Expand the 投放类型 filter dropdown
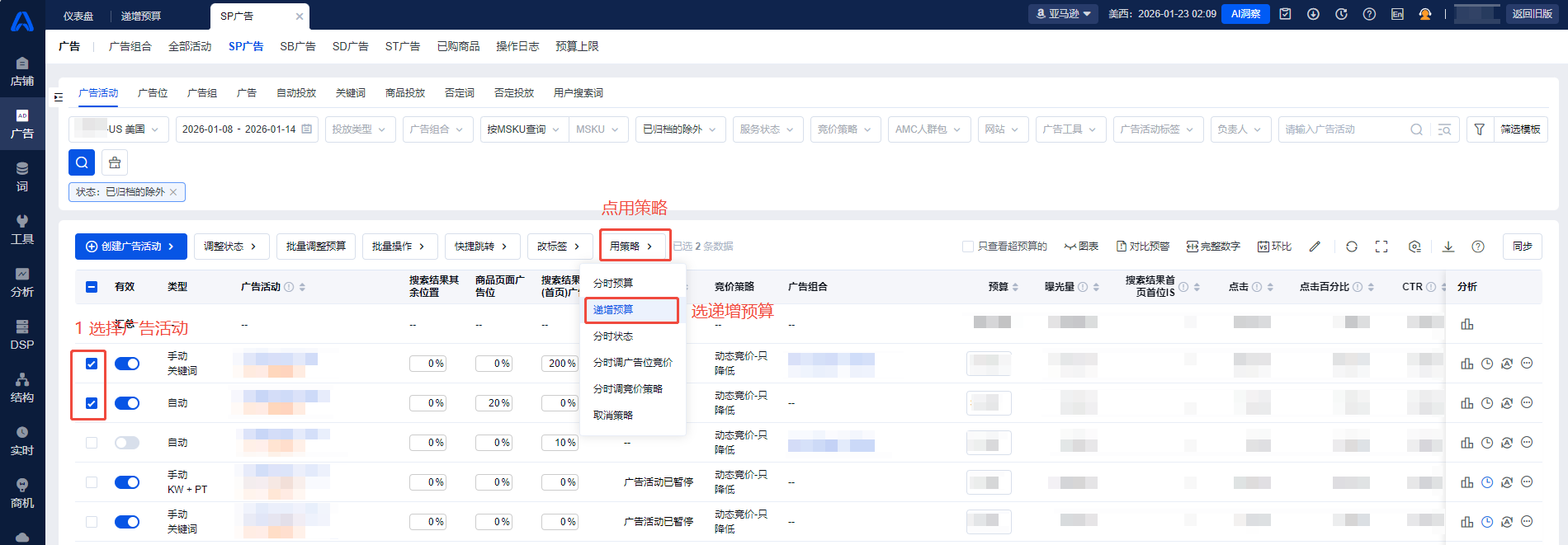 coord(358,129)
